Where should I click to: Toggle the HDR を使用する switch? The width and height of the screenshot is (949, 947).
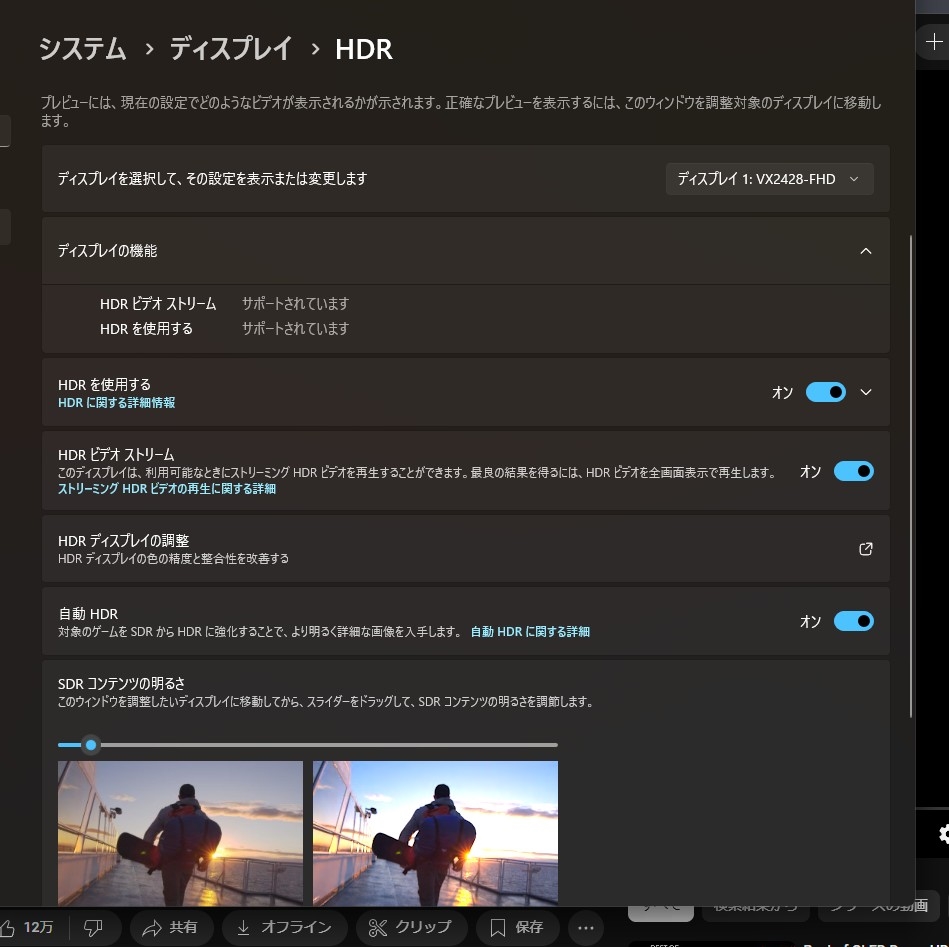click(826, 392)
